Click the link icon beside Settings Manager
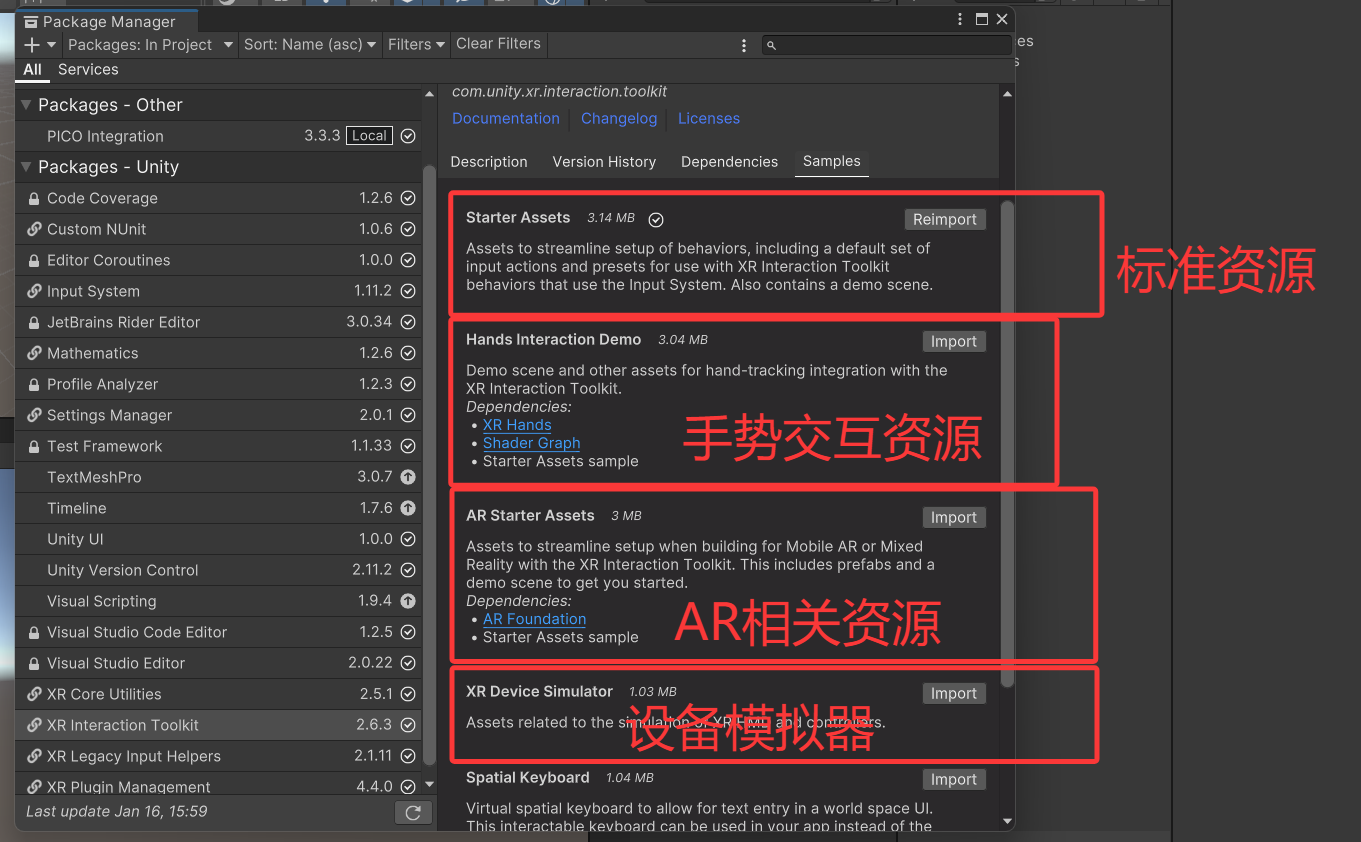This screenshot has width=1361, height=842. coord(34,415)
